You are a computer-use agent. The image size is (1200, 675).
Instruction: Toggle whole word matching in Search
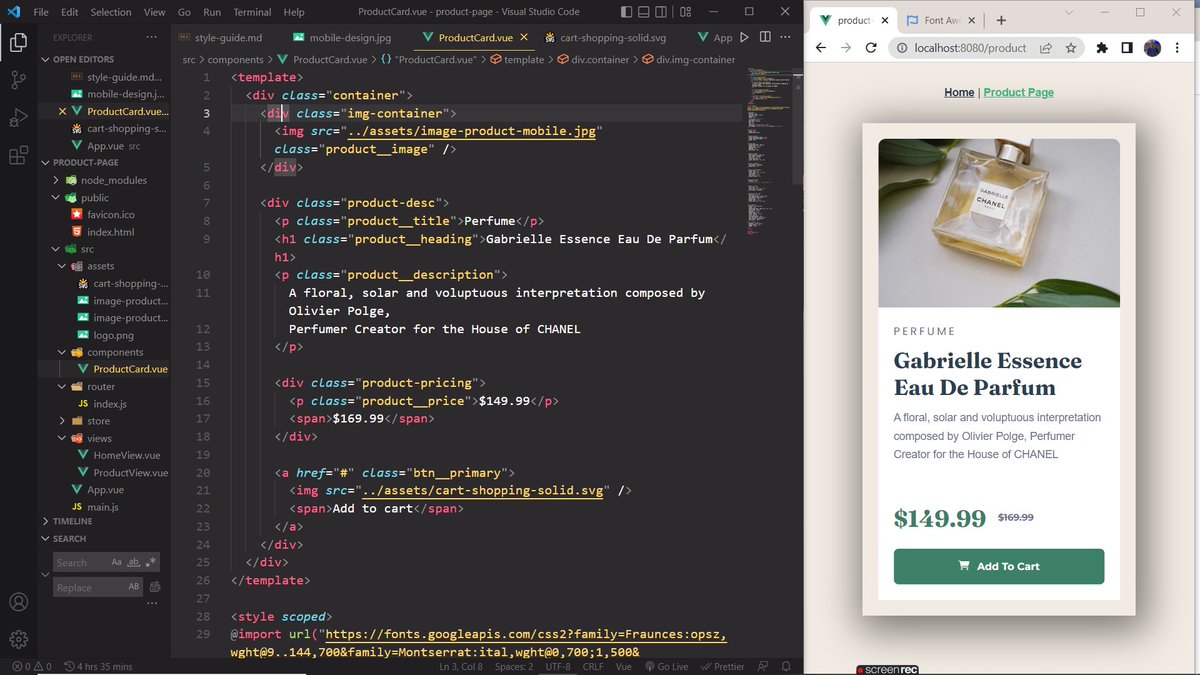pos(132,562)
